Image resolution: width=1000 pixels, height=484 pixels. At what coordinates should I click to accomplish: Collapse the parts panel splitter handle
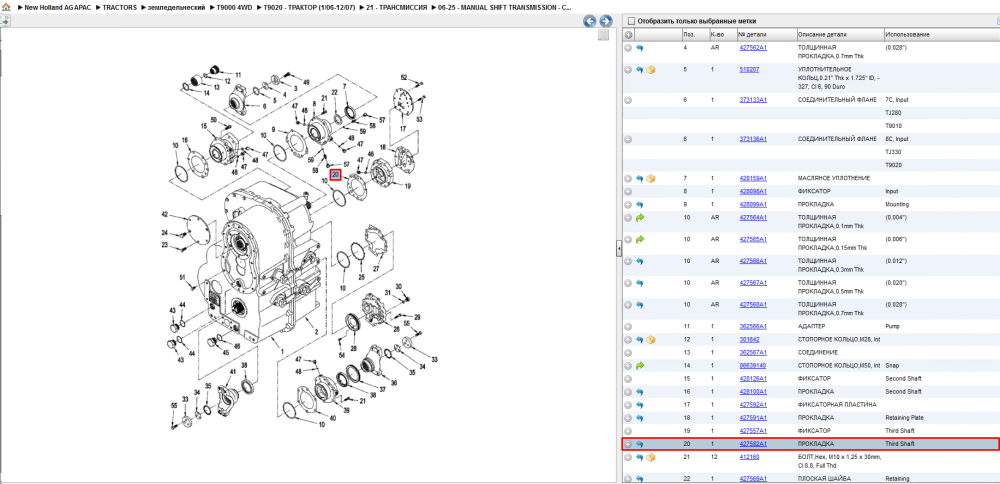tap(619, 249)
